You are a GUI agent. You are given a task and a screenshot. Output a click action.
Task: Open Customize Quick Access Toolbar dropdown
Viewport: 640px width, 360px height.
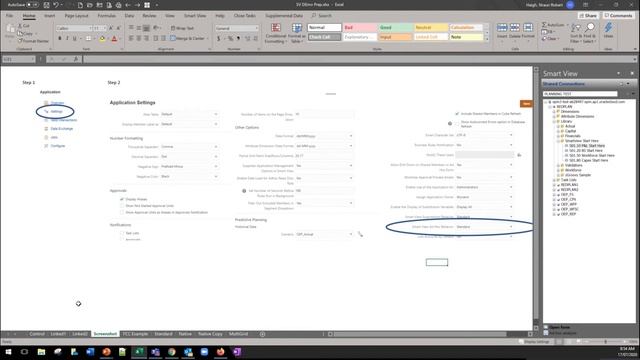pos(157,5)
